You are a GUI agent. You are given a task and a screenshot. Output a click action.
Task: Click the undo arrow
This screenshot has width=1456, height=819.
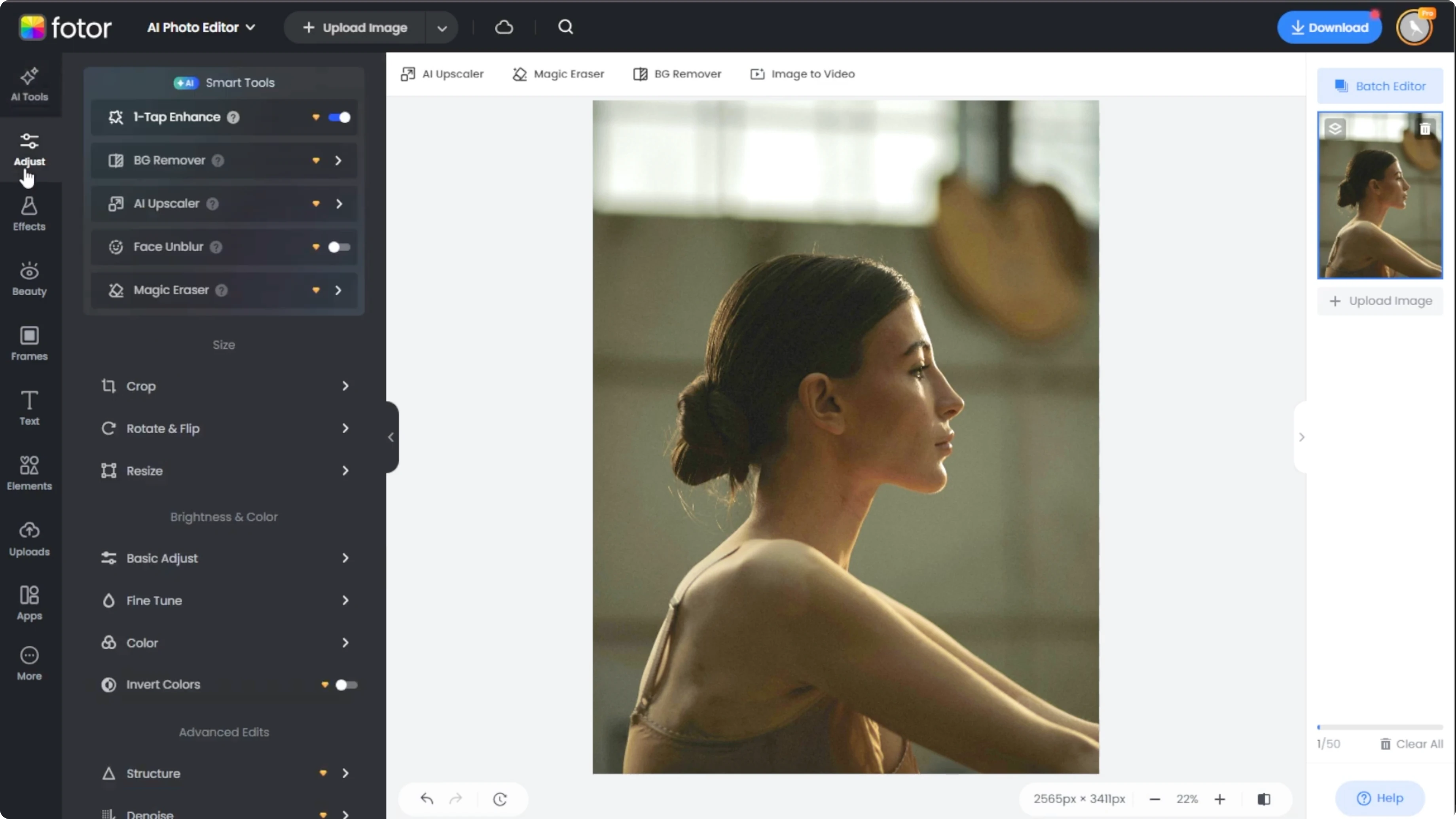pyautogui.click(x=427, y=799)
